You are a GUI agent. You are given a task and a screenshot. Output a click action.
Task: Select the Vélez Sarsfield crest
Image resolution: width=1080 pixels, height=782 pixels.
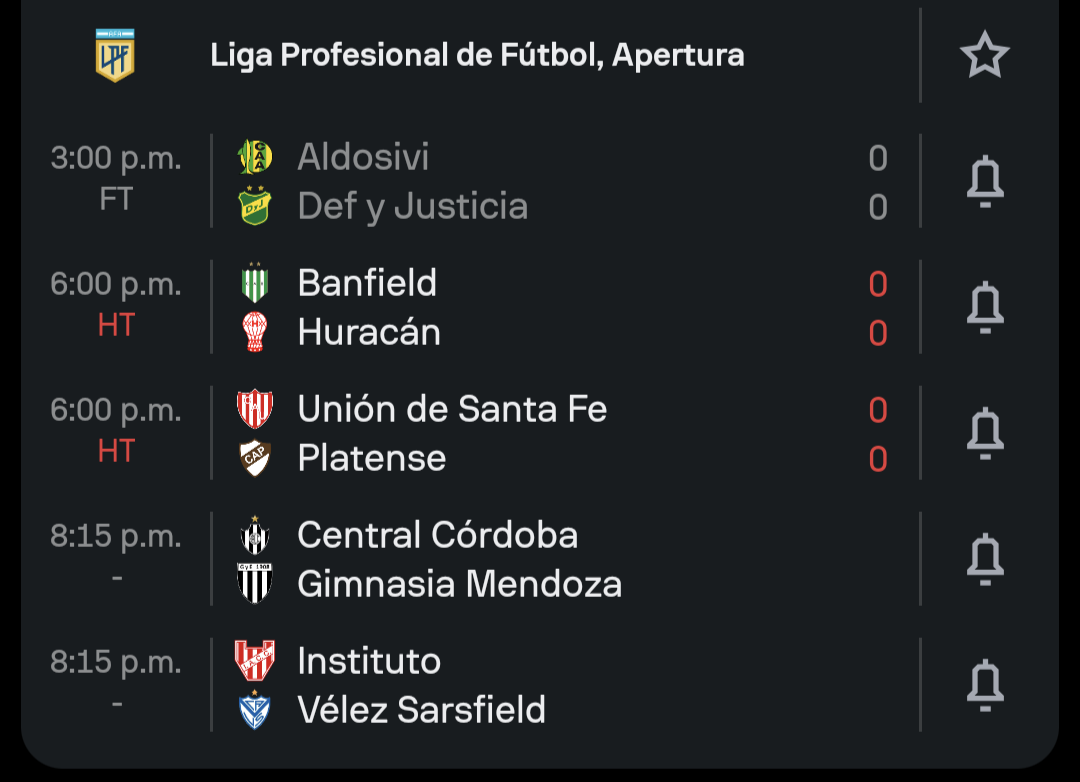click(255, 710)
